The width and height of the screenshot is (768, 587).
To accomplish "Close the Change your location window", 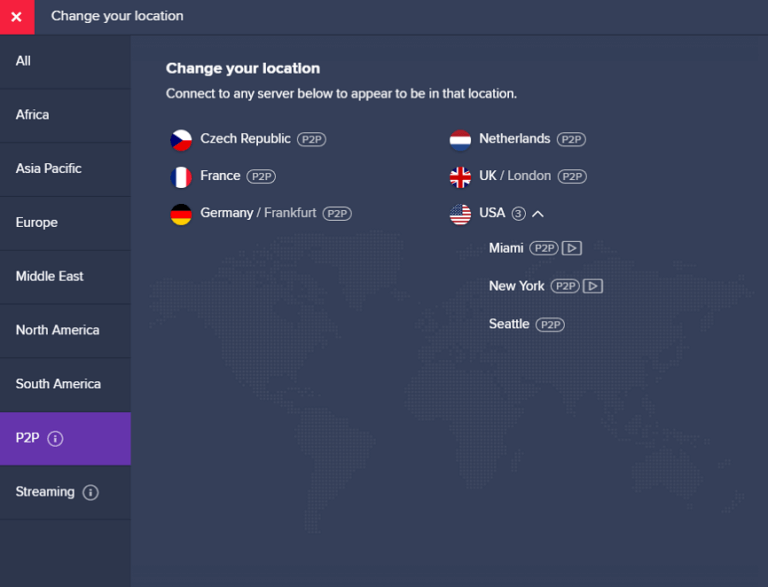I will click(16, 17).
